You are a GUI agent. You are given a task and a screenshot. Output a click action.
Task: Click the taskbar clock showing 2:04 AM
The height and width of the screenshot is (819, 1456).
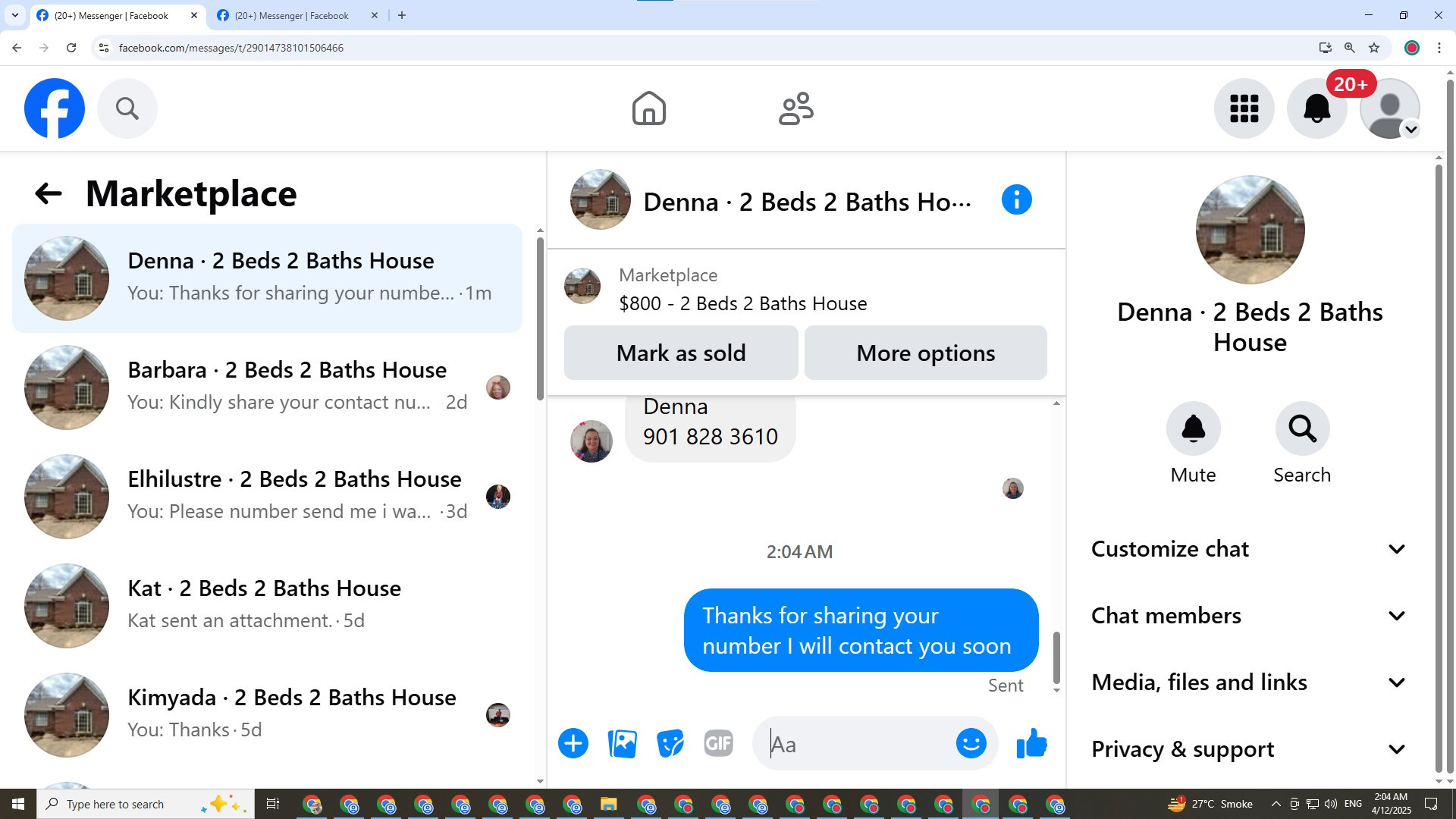1391,804
